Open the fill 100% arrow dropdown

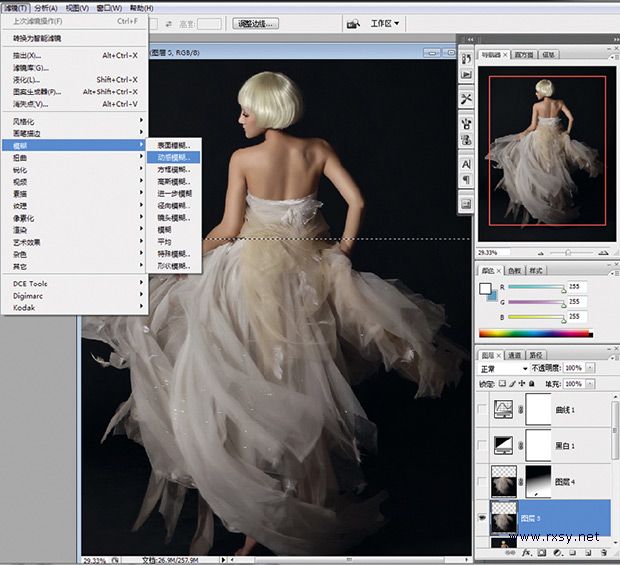point(590,384)
